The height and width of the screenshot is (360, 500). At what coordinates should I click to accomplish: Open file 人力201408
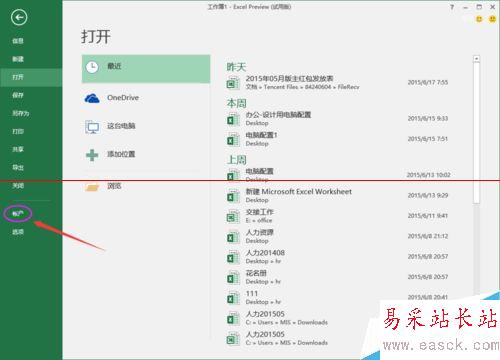point(265,253)
